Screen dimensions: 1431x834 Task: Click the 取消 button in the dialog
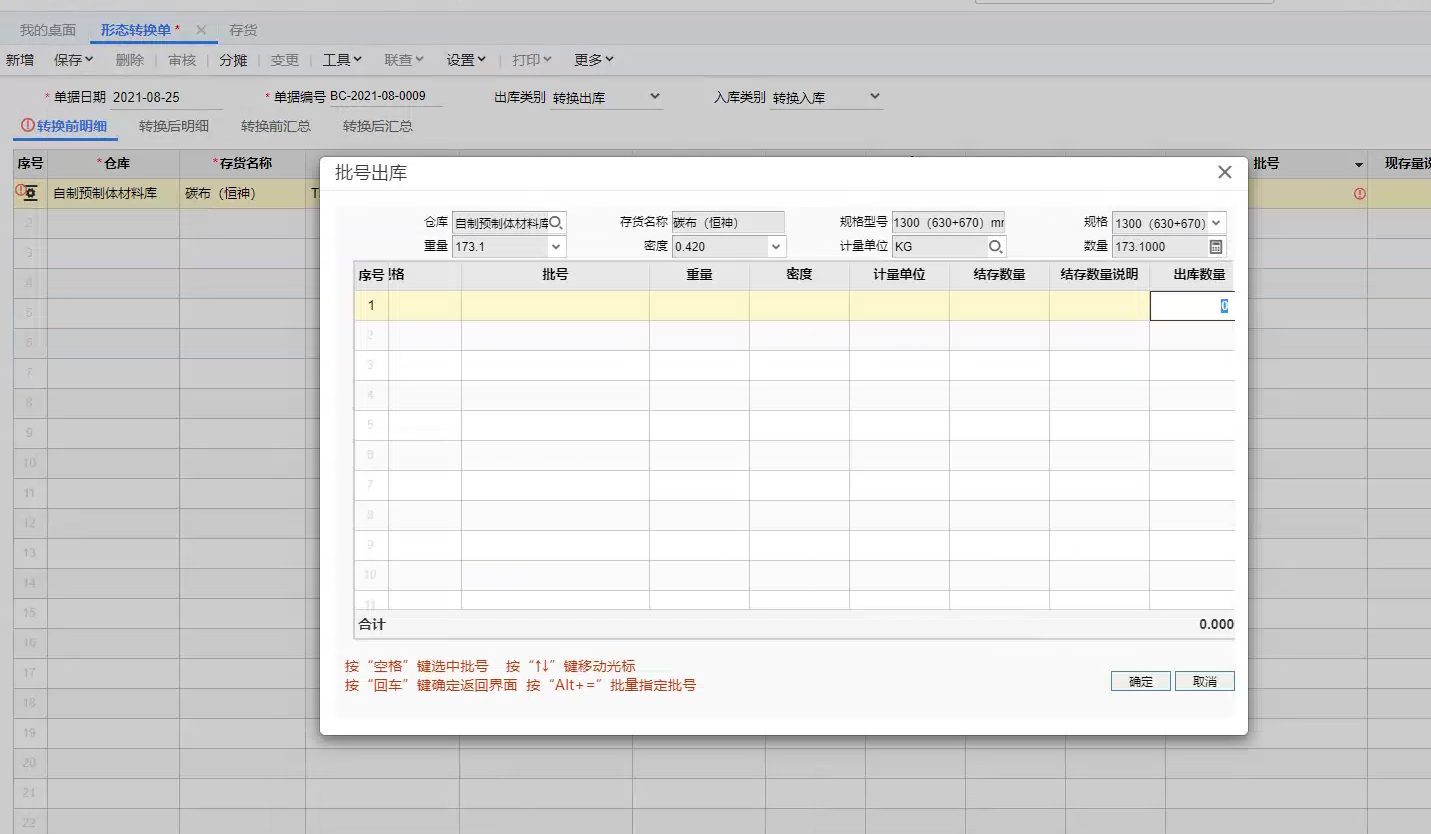1205,681
